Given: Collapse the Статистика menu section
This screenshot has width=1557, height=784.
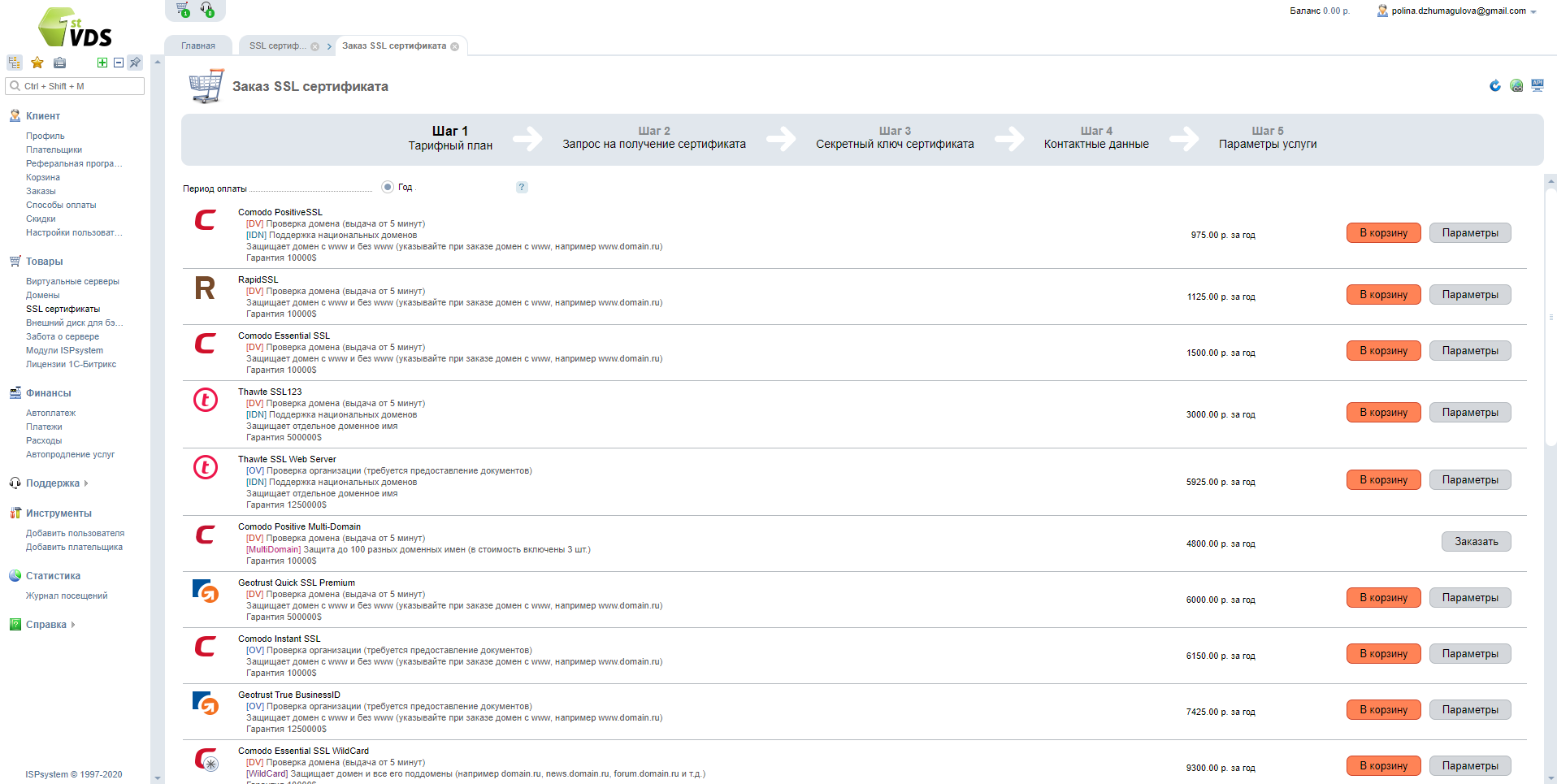Looking at the screenshot, I should coord(53,576).
